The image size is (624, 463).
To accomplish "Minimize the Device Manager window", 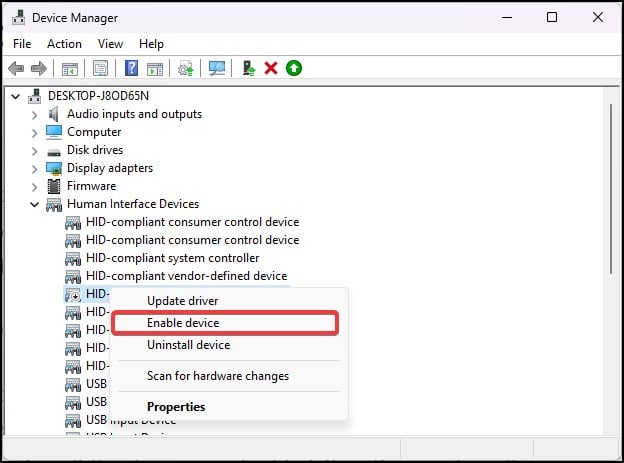I will point(507,17).
